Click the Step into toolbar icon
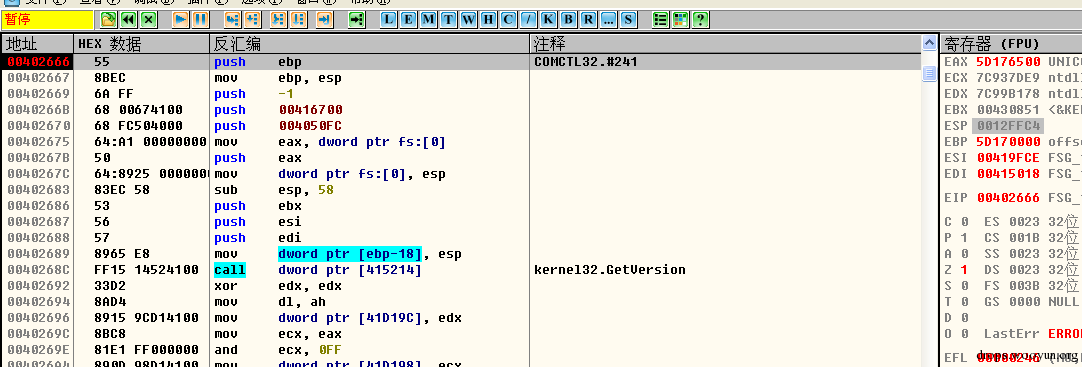This screenshot has height=367, width=1082. pos(233,19)
